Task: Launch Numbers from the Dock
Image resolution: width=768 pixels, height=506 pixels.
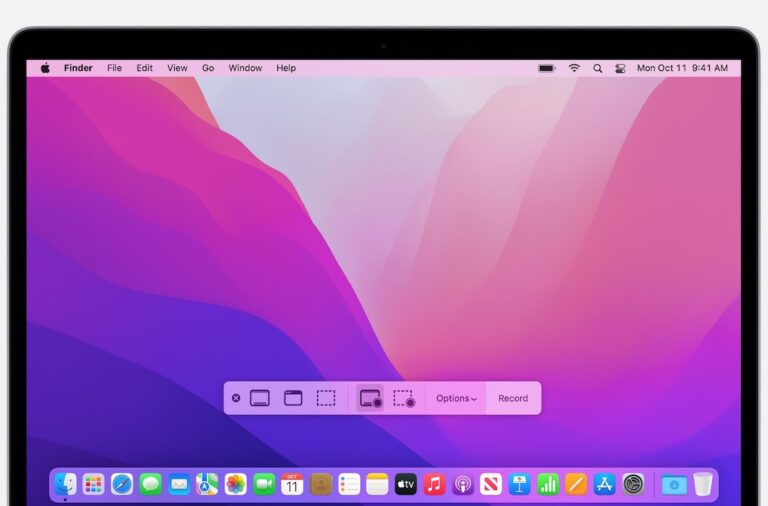Action: tap(548, 484)
